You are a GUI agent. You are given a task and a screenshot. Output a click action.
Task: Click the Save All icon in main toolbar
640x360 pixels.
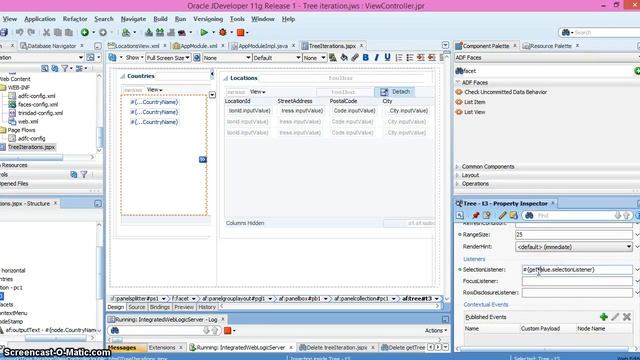(4, 32)
